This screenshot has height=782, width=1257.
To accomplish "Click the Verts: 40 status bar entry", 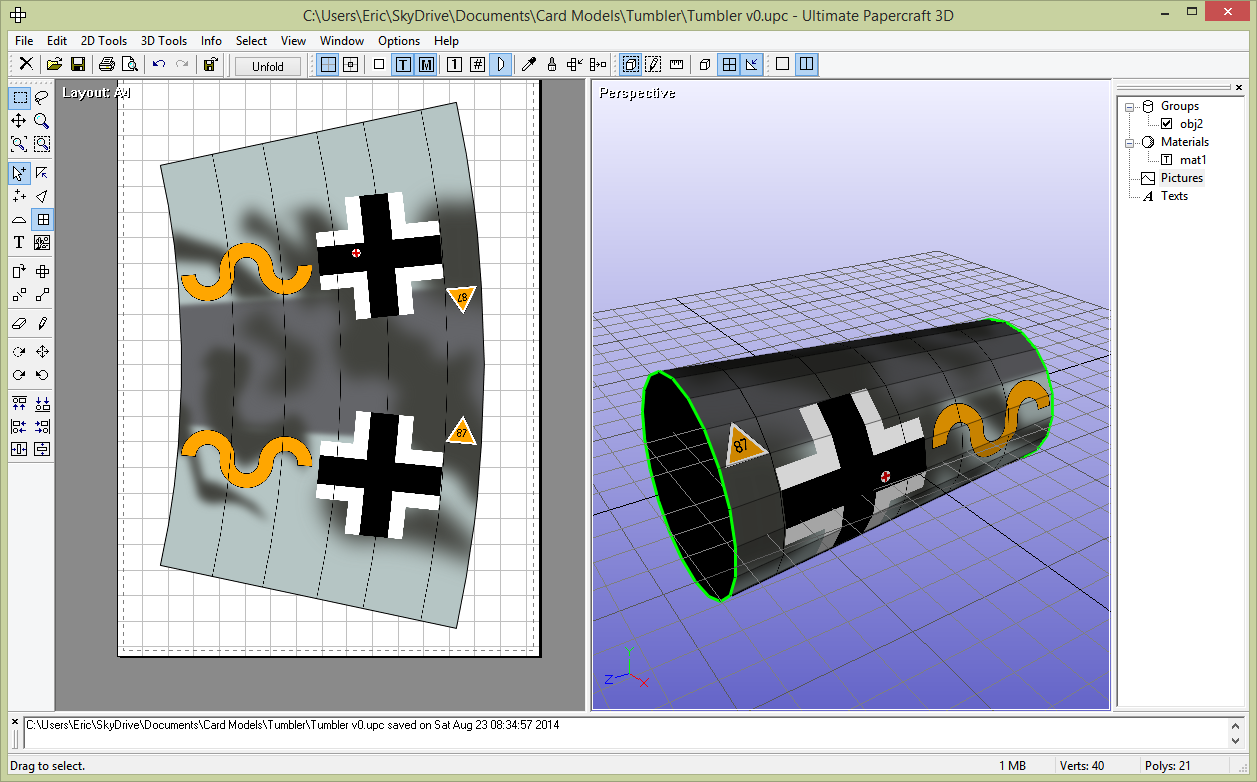I will tap(1084, 766).
